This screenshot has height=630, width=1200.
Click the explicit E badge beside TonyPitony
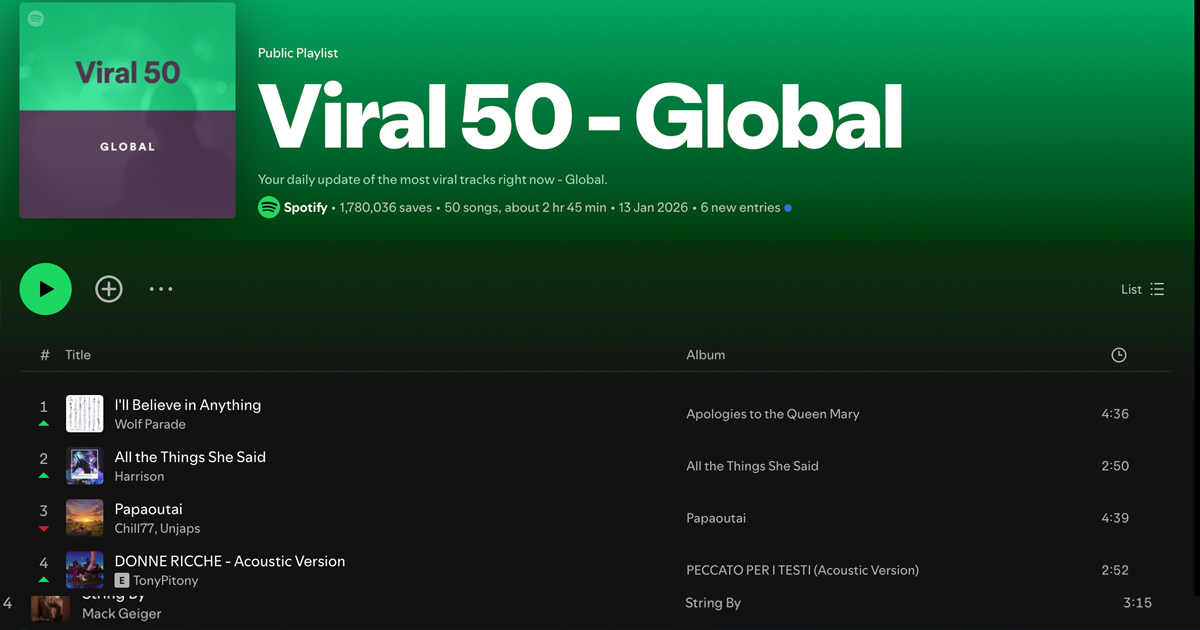[122, 580]
